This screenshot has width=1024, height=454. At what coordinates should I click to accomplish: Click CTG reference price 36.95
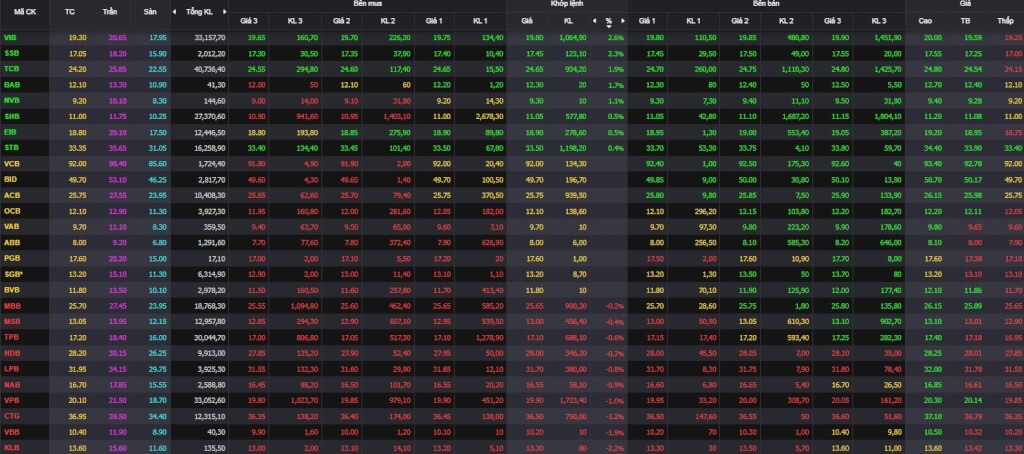pos(78,415)
